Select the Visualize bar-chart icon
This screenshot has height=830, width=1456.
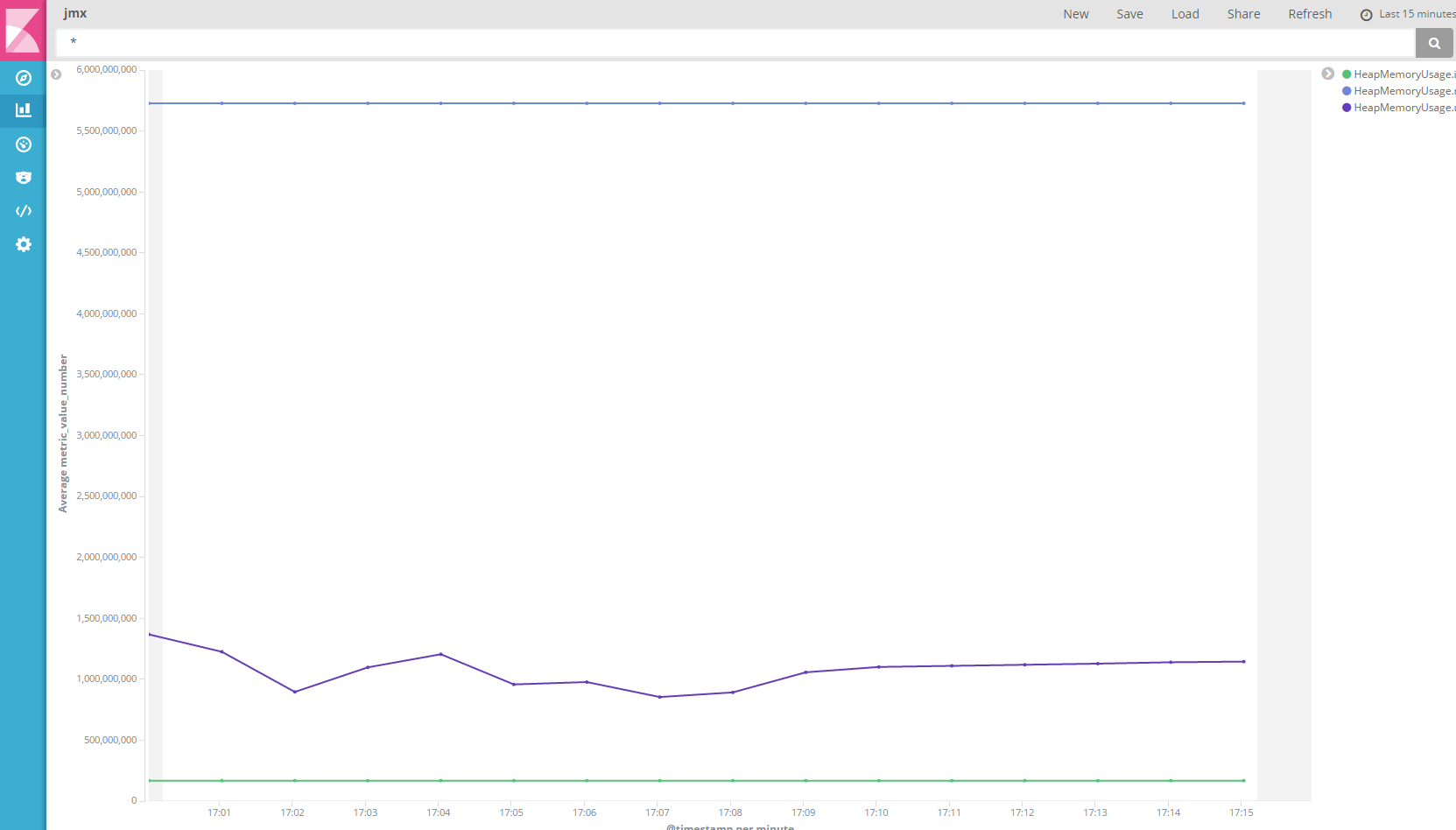[x=23, y=110]
